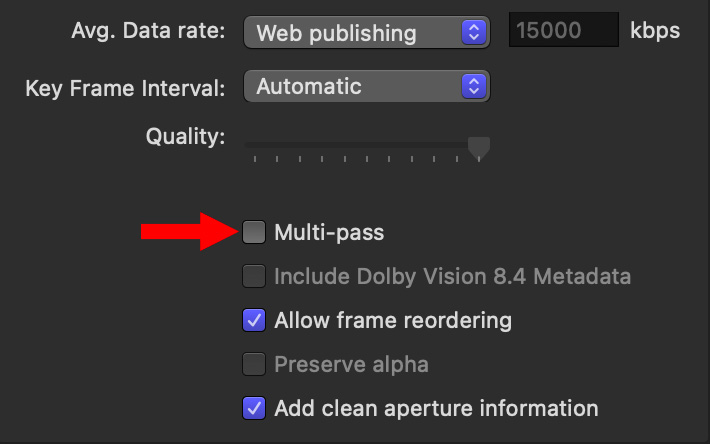
Task: Click the Web publishing text in dropdown
Action: (336, 33)
